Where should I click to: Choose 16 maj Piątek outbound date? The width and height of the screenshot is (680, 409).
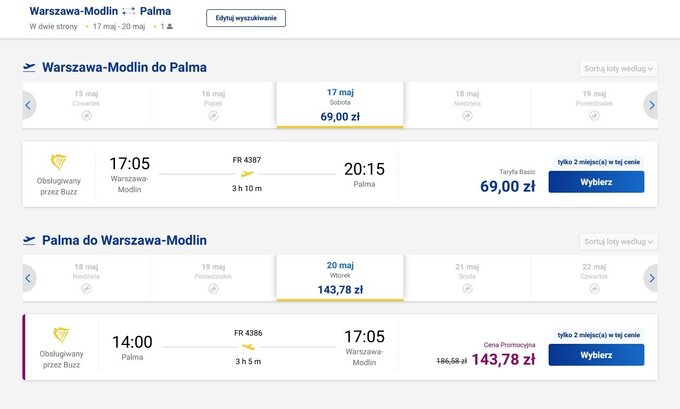point(213,105)
